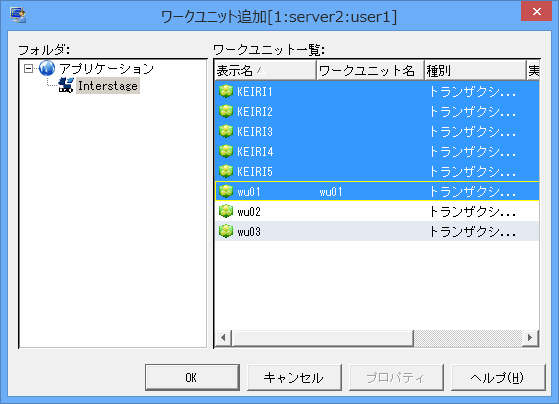Viewport: 559px width, 404px height.
Task: Click the KEIRI2 work unit icon
Action: click(226, 112)
